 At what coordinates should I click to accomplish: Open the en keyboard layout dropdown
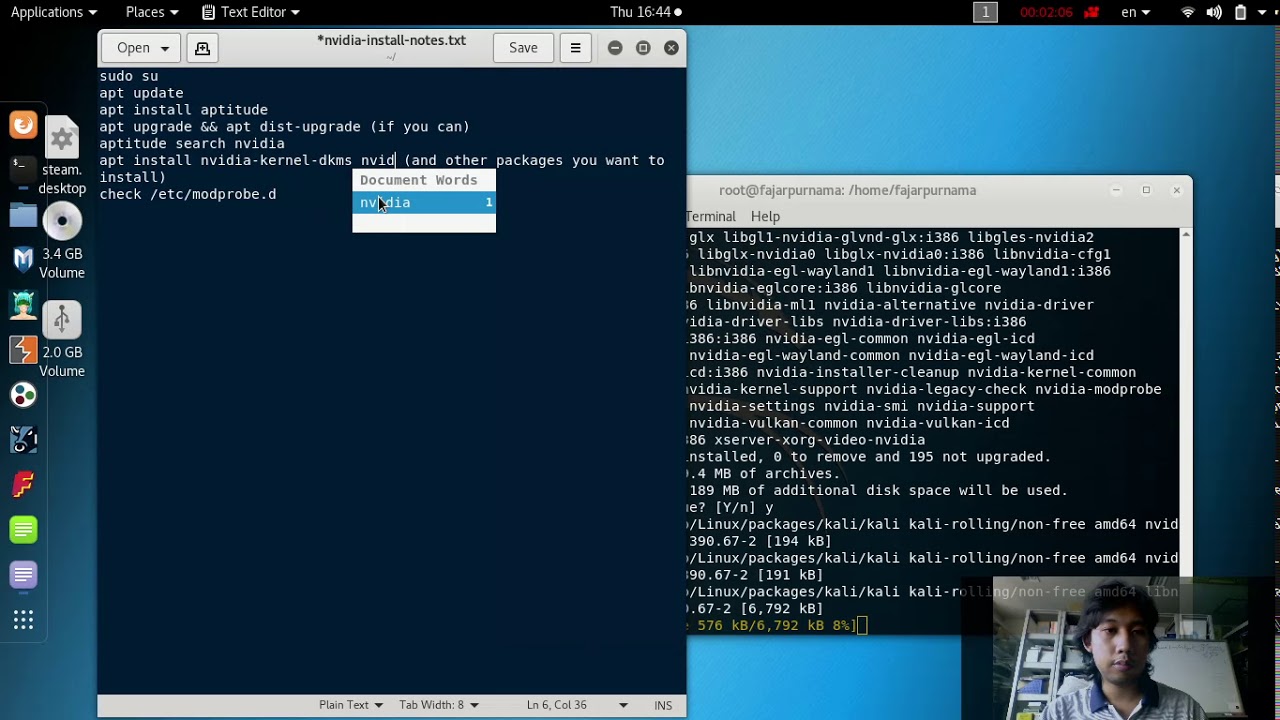(x=1135, y=12)
